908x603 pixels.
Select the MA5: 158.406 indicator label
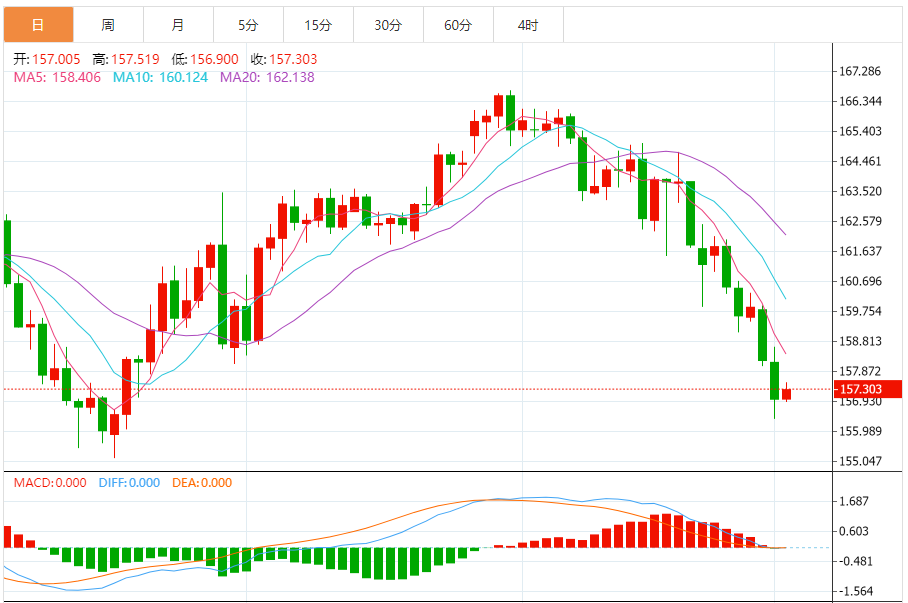(x=57, y=77)
